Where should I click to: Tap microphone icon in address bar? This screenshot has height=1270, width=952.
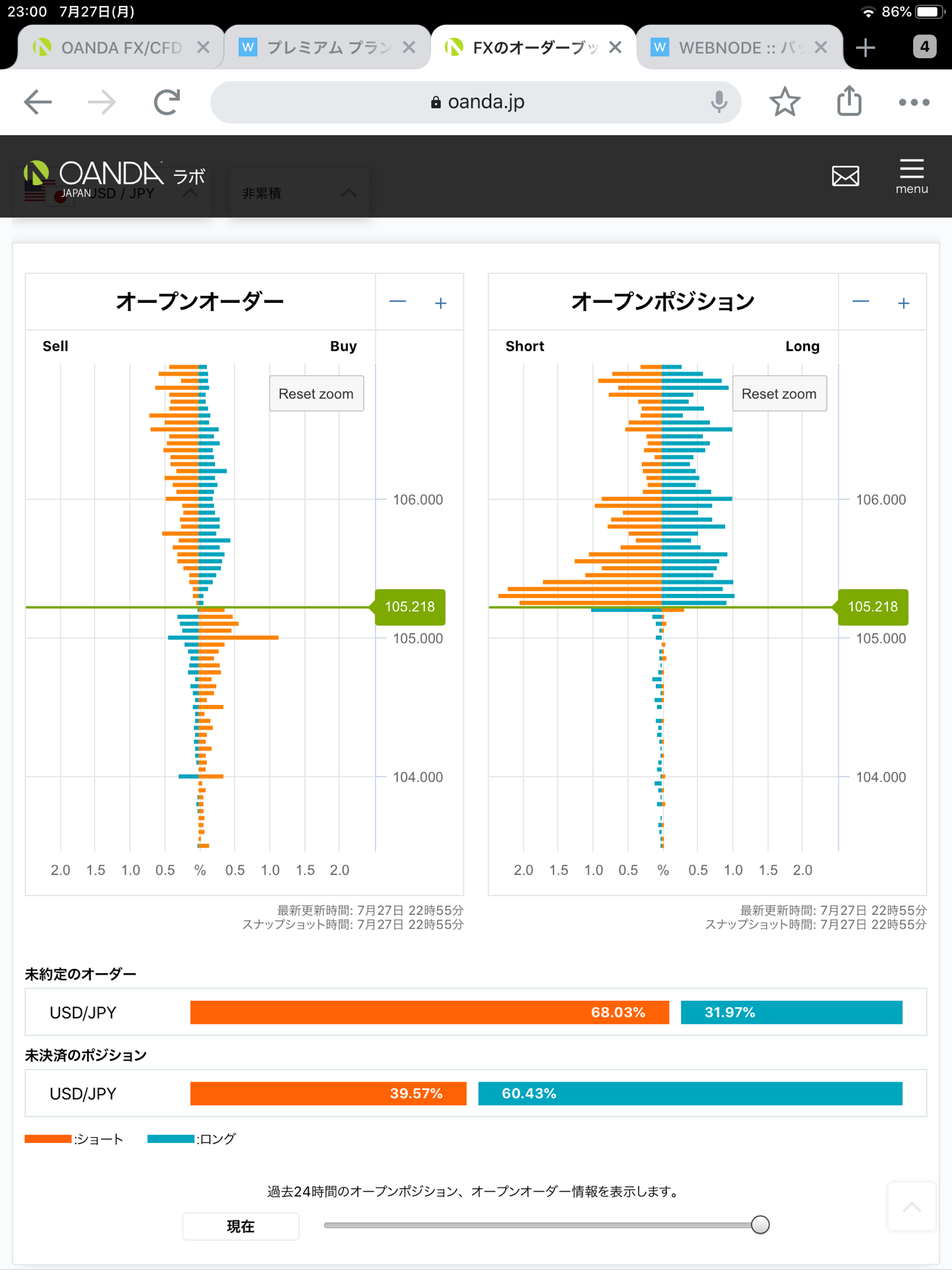click(x=719, y=102)
